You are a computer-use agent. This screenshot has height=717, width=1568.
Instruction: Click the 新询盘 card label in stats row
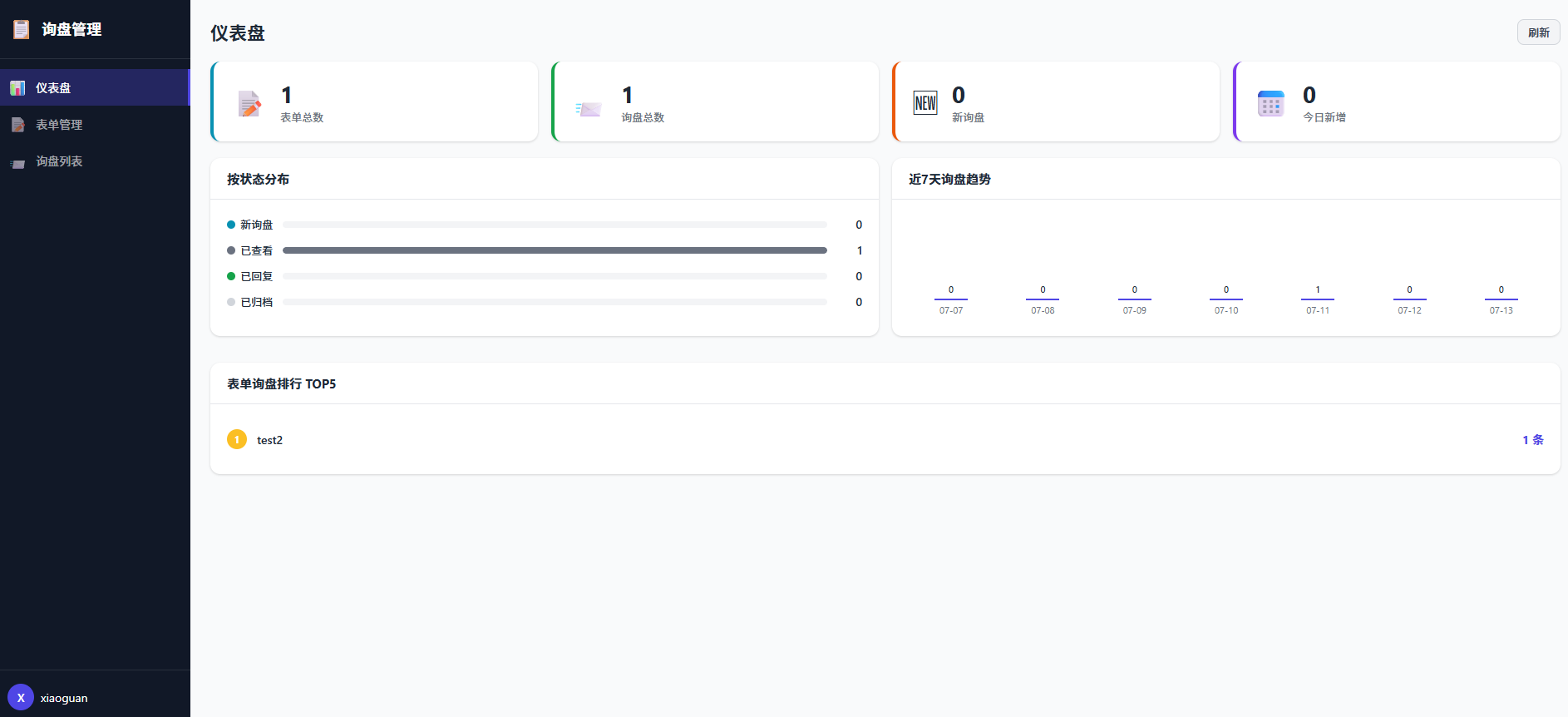point(968,117)
